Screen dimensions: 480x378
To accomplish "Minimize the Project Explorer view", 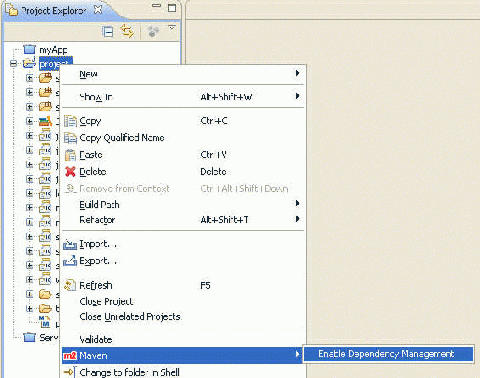I will click(156, 6).
